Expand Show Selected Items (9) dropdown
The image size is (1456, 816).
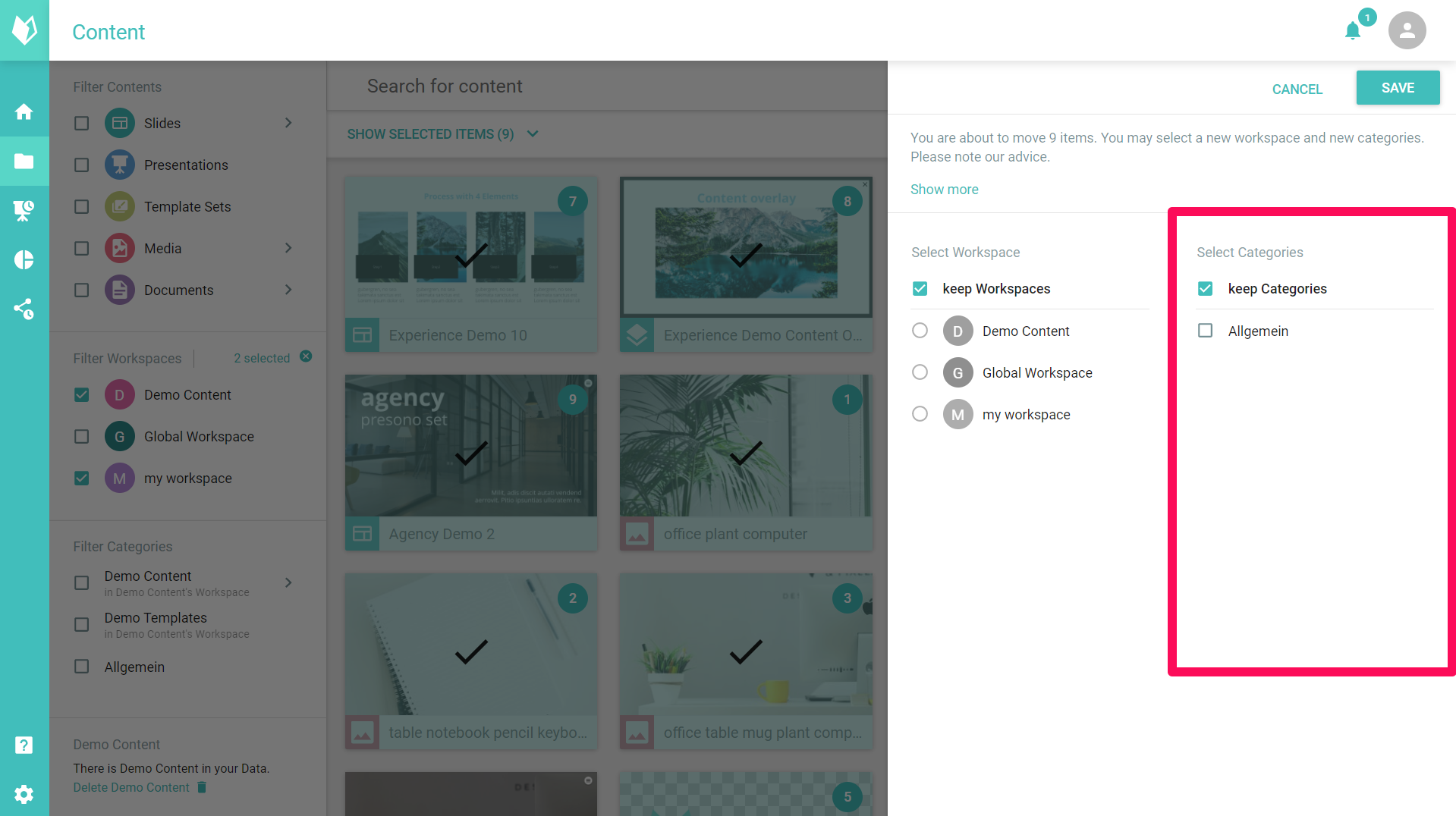tap(443, 134)
